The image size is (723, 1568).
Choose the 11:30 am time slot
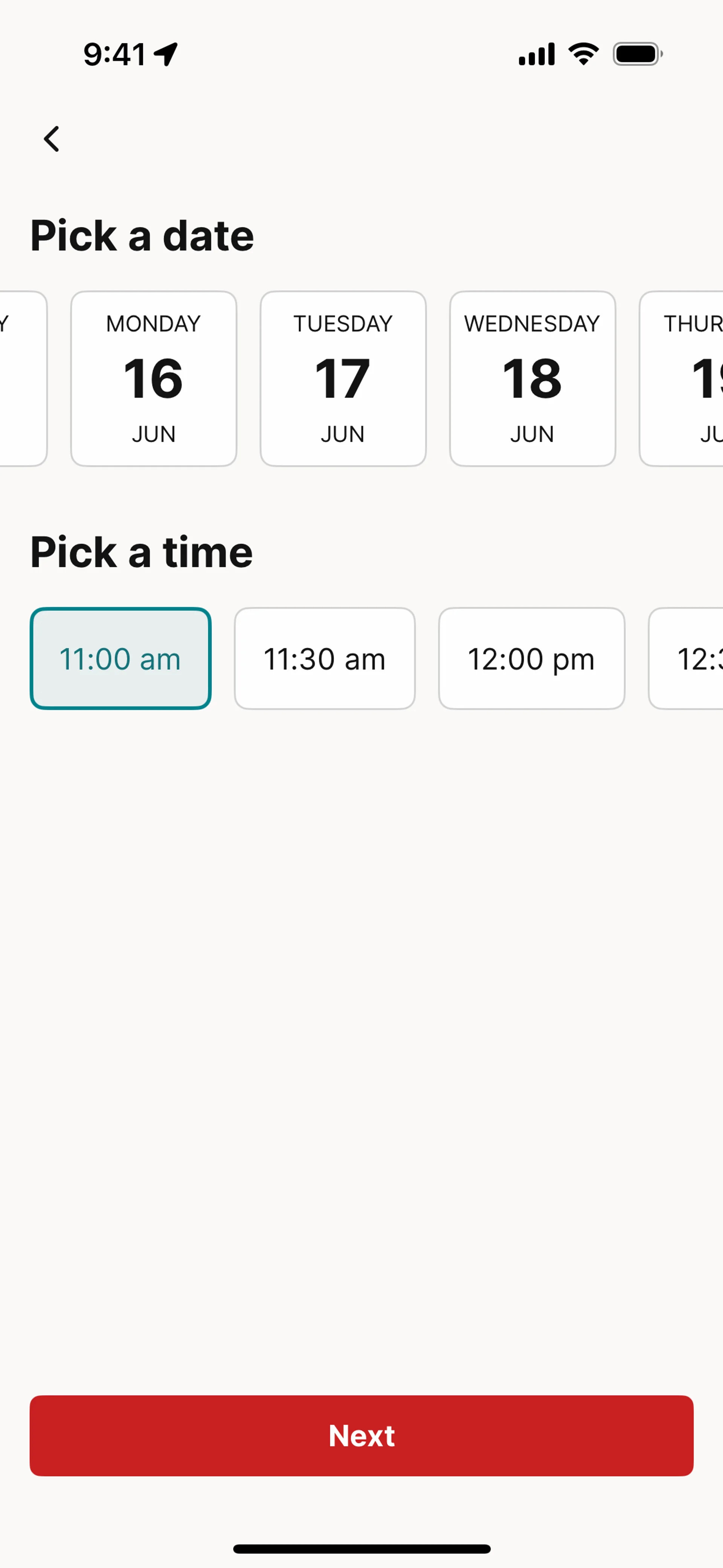[324, 659]
